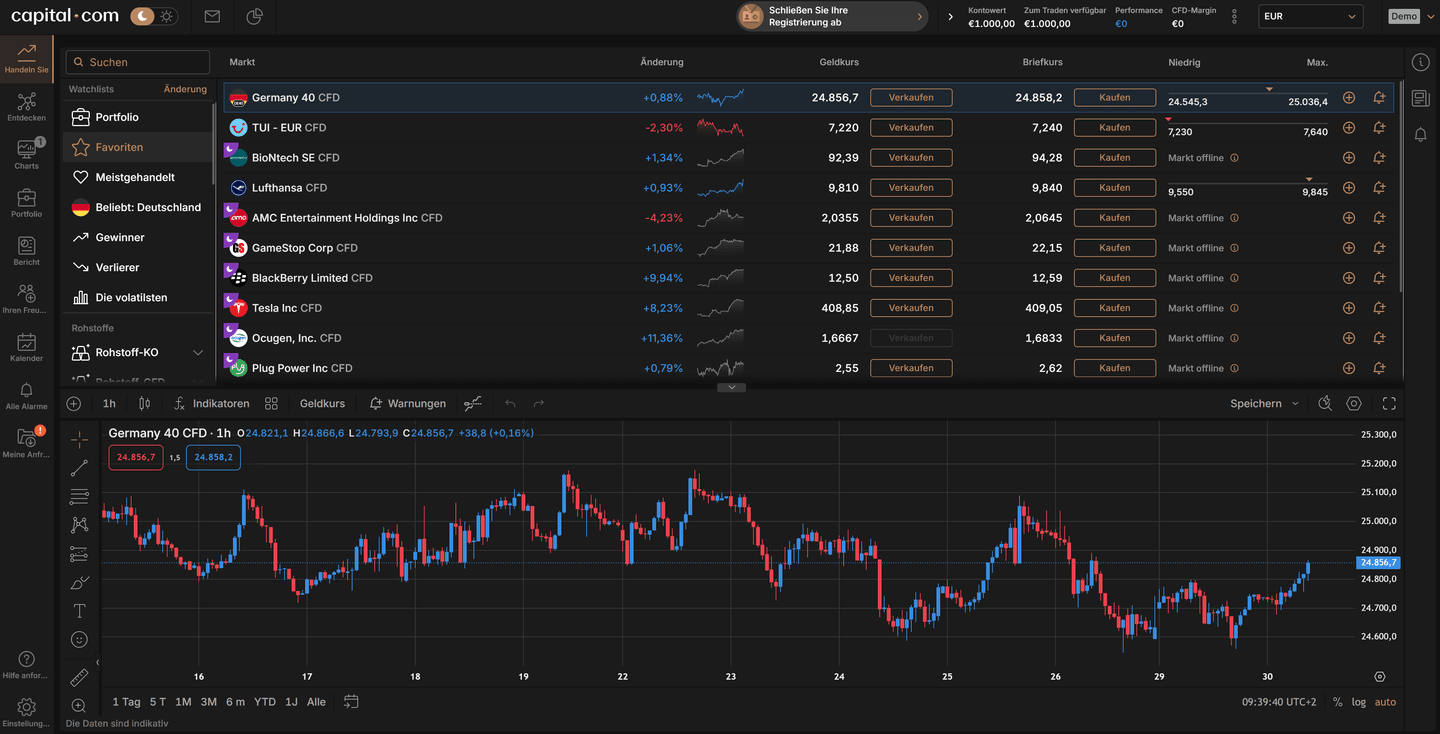Viewport: 1440px width, 734px height.
Task: Open chart quick search lightning icon
Action: click(x=1325, y=403)
